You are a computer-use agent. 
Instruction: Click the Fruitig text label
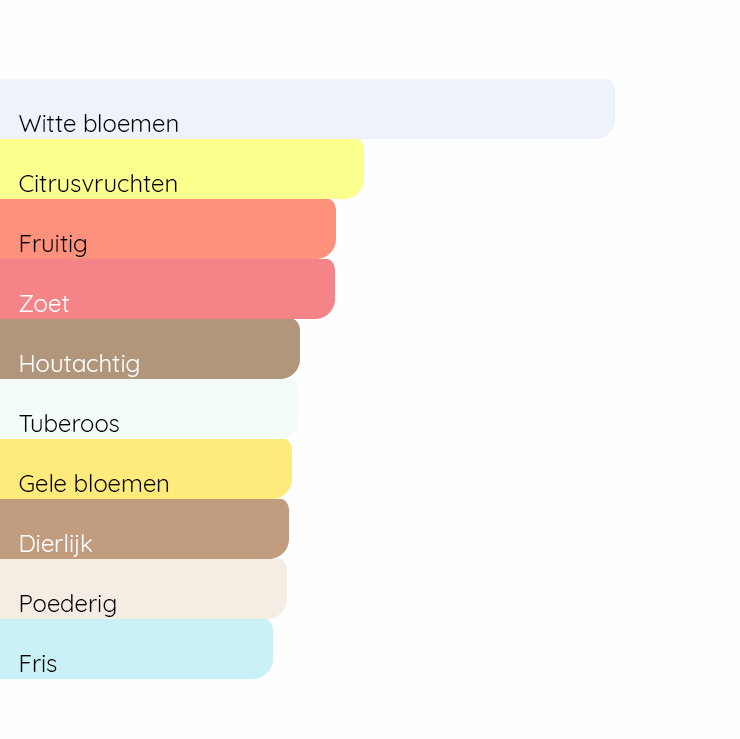[x=53, y=244]
